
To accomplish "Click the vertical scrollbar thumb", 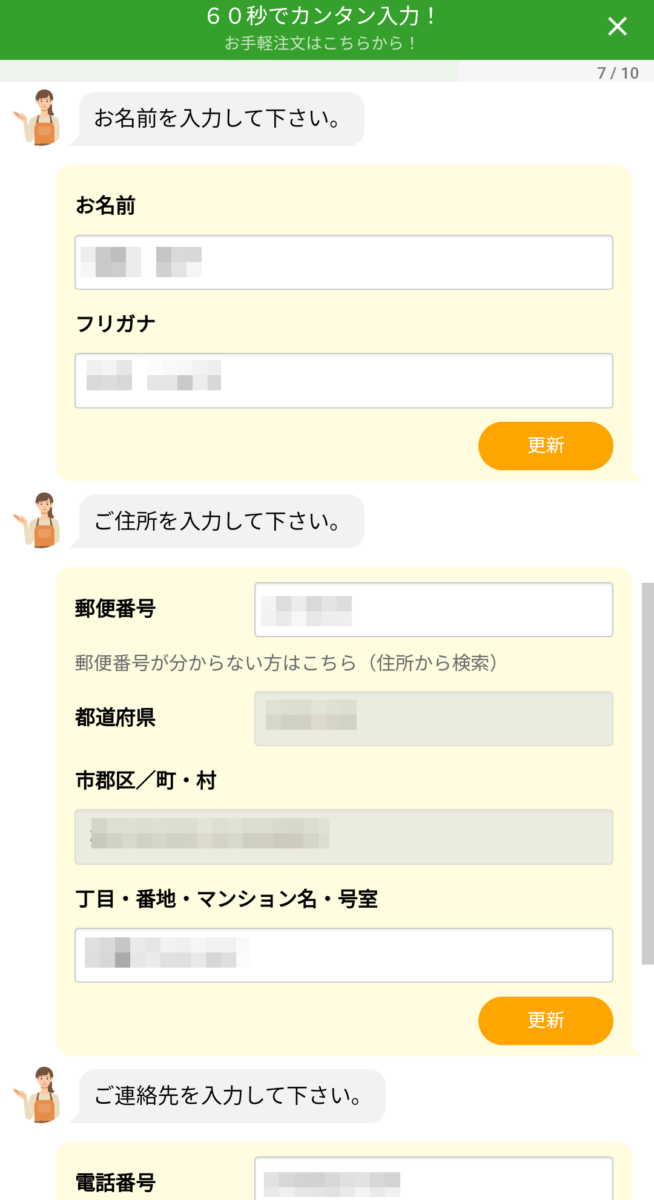I will click(647, 770).
